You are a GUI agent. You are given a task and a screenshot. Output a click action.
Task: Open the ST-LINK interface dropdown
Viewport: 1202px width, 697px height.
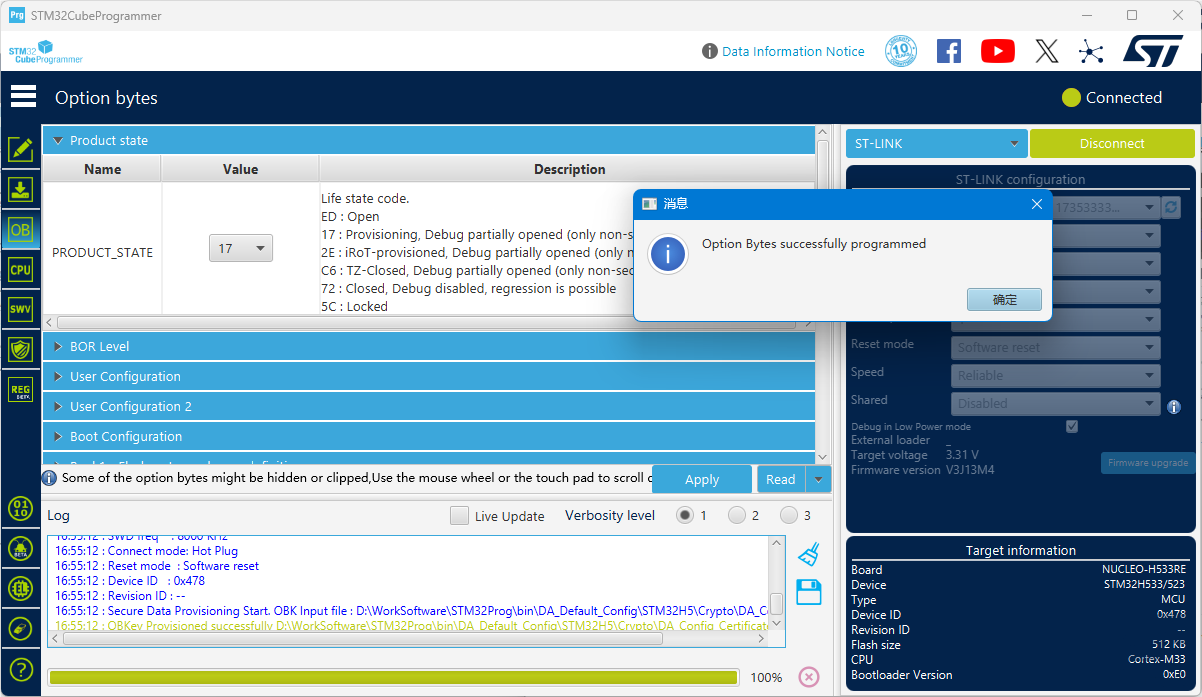937,143
